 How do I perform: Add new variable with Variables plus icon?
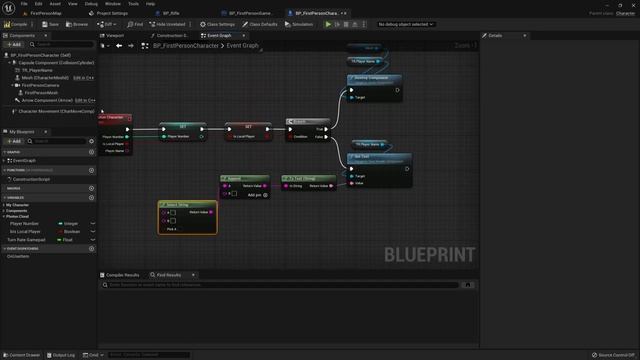[x=91, y=198]
